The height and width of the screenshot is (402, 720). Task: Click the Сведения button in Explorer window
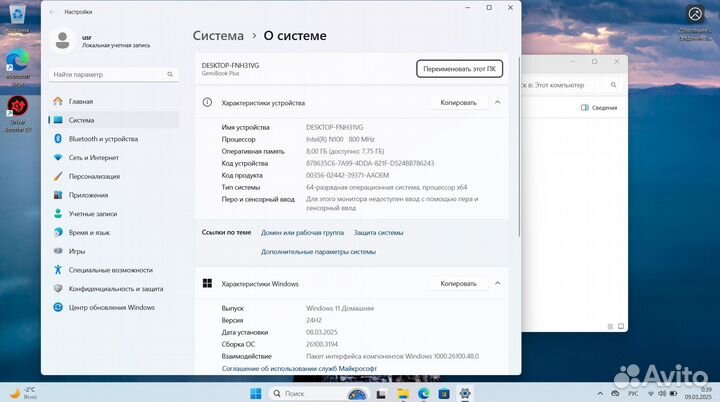[x=599, y=108]
